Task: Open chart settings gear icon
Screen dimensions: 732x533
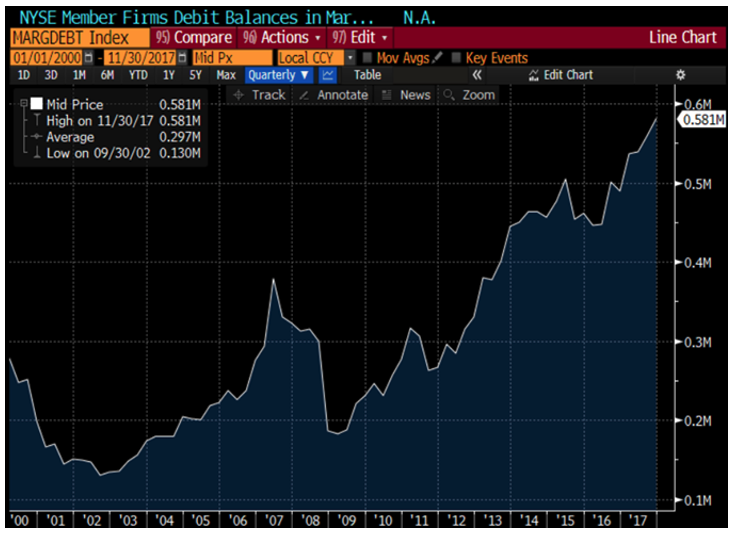Action: pyautogui.click(x=681, y=75)
